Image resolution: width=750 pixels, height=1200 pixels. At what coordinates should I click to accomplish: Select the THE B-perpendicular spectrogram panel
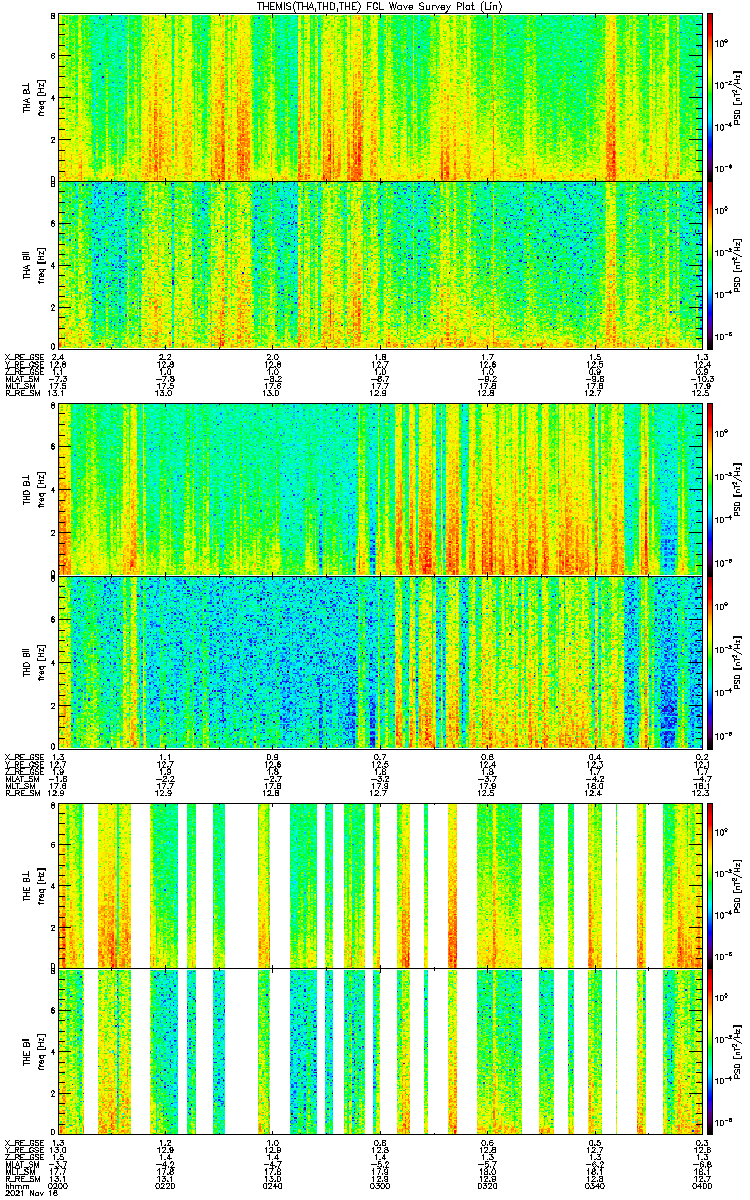click(x=381, y=885)
